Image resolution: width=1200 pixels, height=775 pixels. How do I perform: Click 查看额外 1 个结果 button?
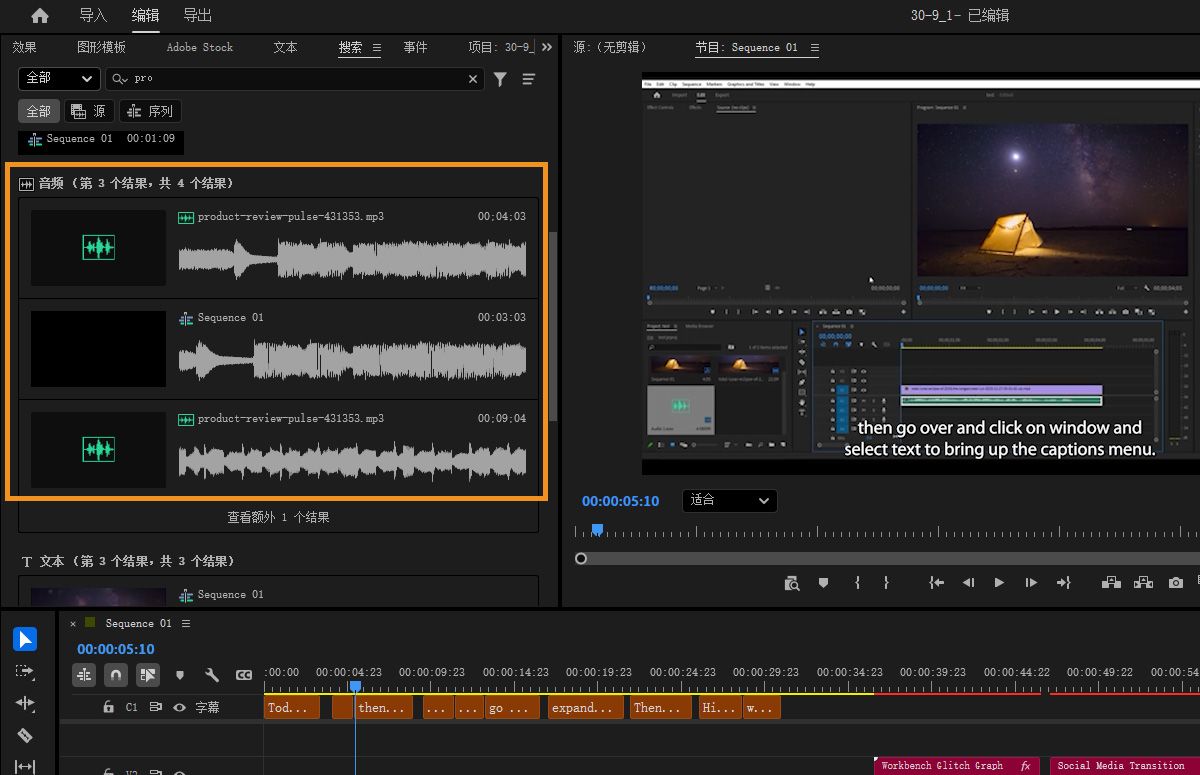click(x=278, y=517)
